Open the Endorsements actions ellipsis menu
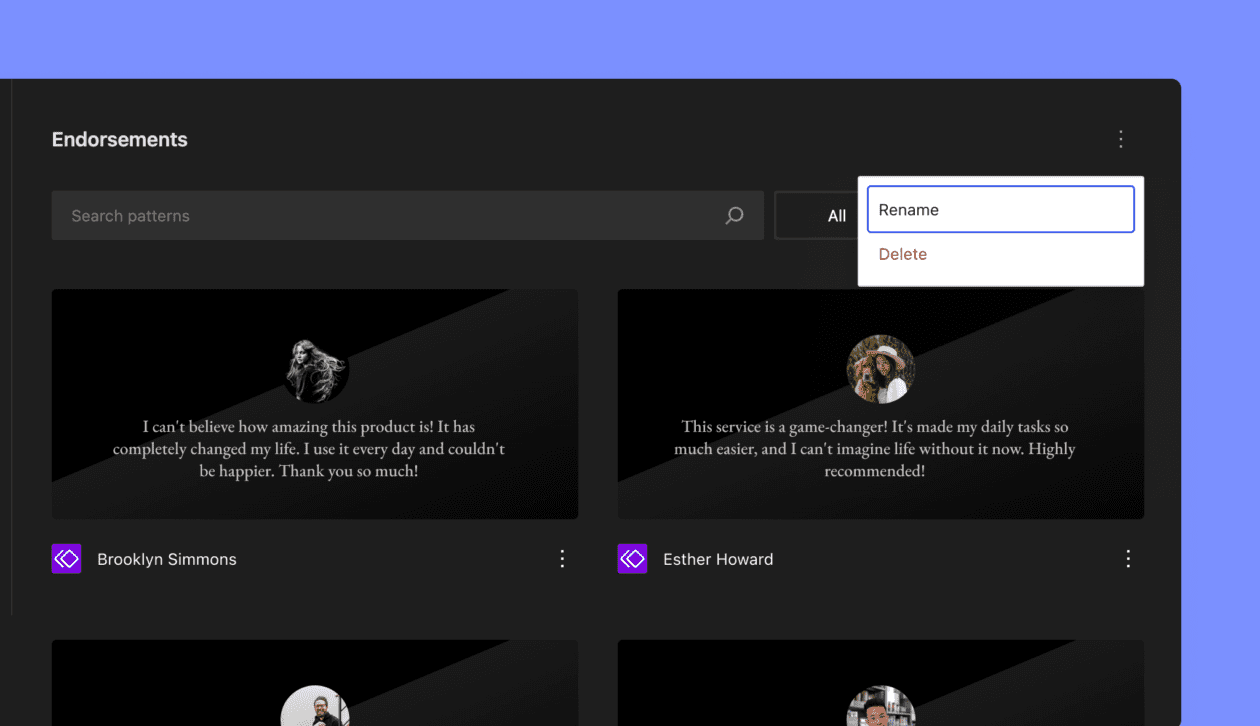 1121,140
